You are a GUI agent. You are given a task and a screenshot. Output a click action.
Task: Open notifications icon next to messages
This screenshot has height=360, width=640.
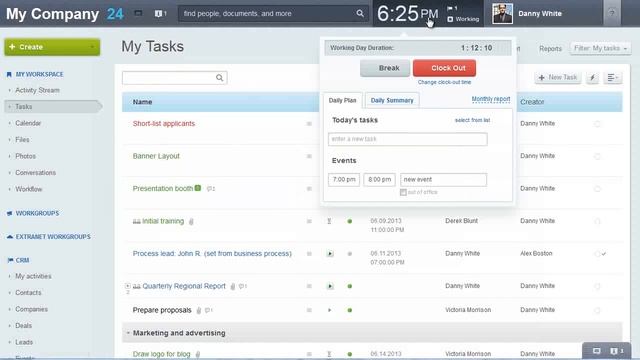(158, 13)
